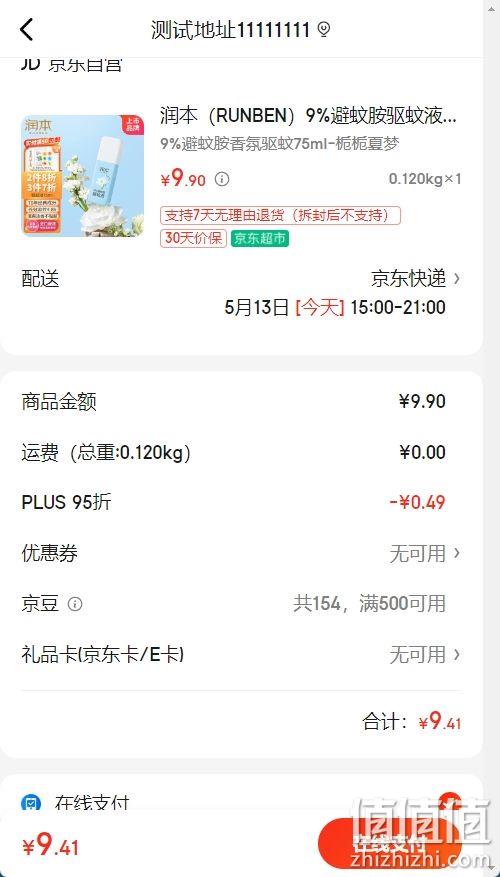Screen dimensions: 500x877
Task: Tap the PLUS 95折 discount row
Action: pos(241,502)
